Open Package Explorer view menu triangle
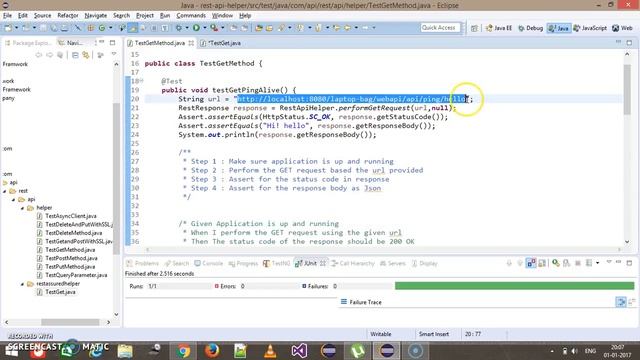 pyautogui.click(x=114, y=54)
